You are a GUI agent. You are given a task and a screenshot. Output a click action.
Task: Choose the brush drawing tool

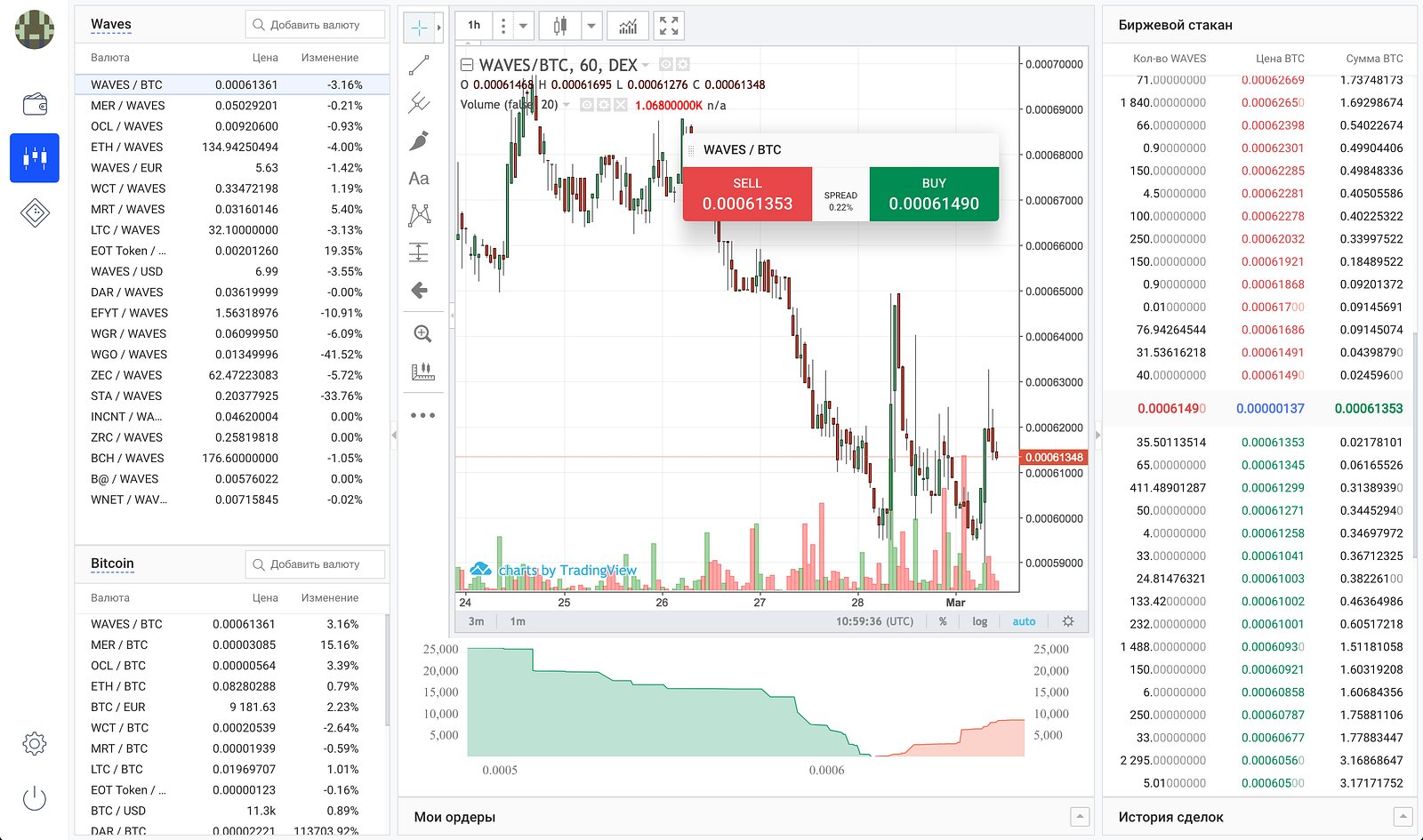[419, 140]
